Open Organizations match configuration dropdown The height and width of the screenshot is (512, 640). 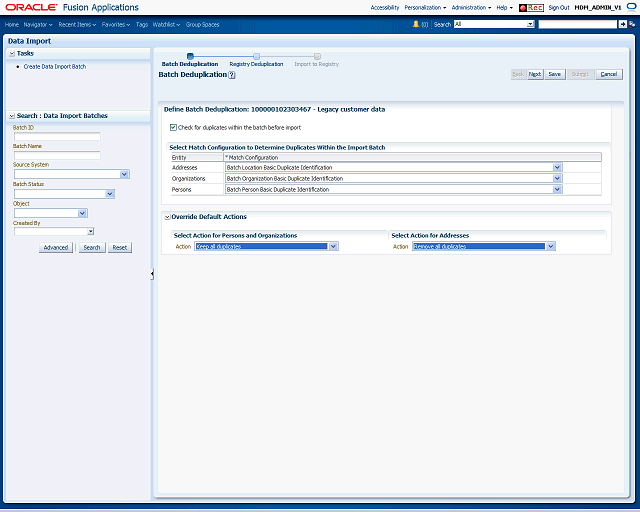[557, 178]
